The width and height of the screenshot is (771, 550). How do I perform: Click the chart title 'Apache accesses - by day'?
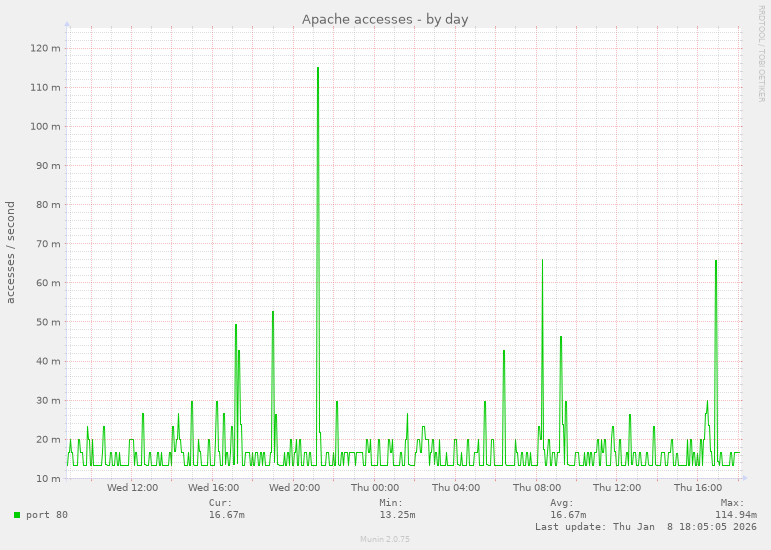(x=385, y=19)
